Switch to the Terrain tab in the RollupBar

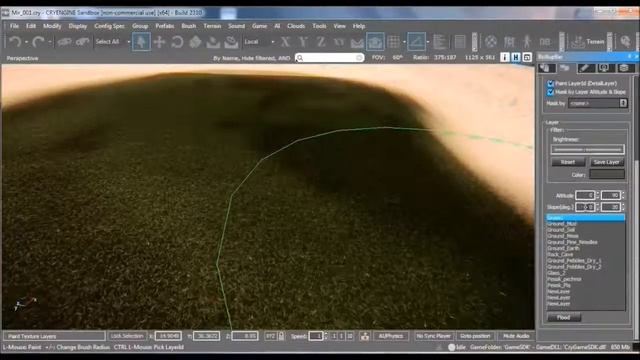[x=565, y=68]
